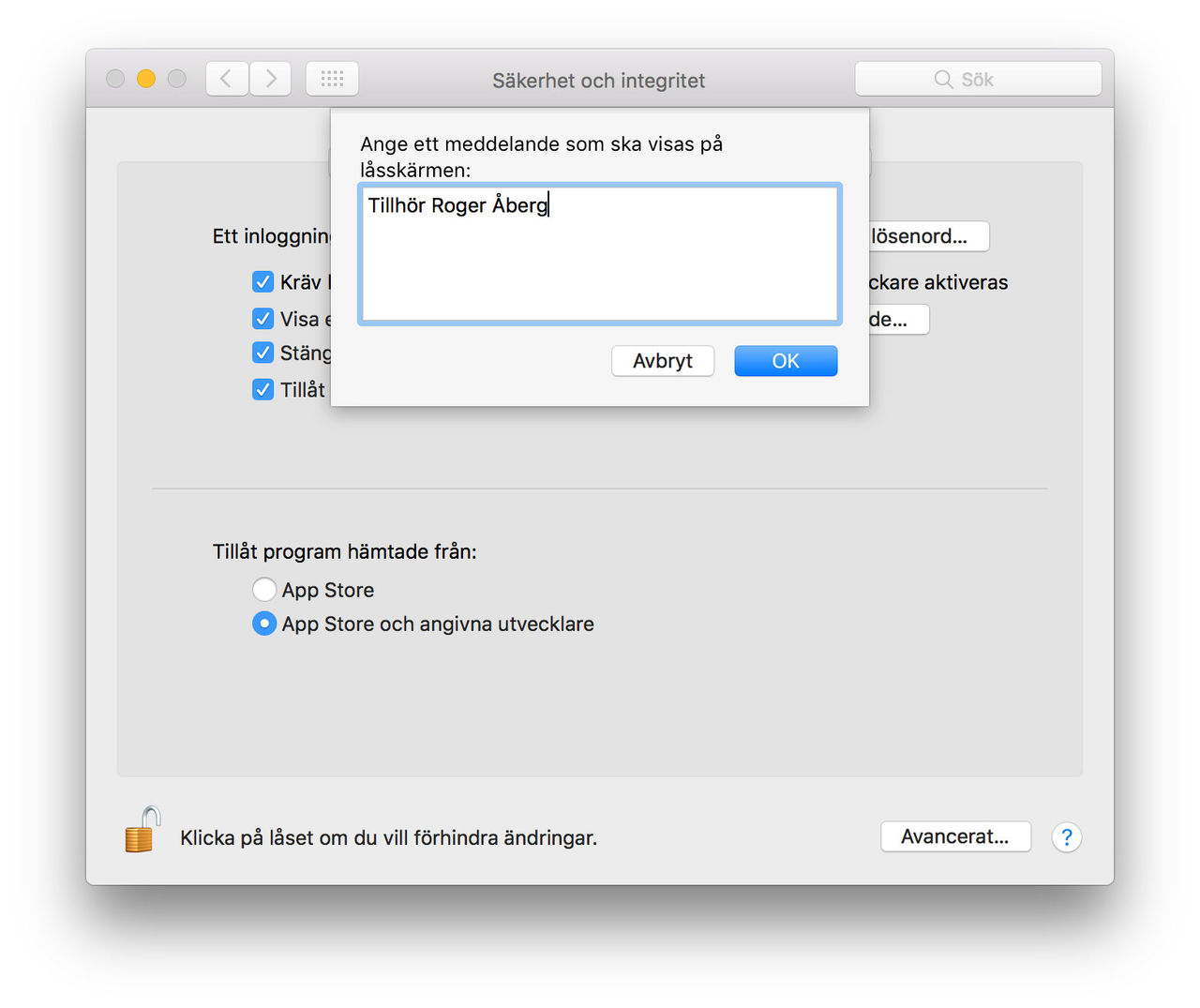Click the Klicka på låset instruction text
Viewport: 1200px width, 1008px height.
point(388,837)
